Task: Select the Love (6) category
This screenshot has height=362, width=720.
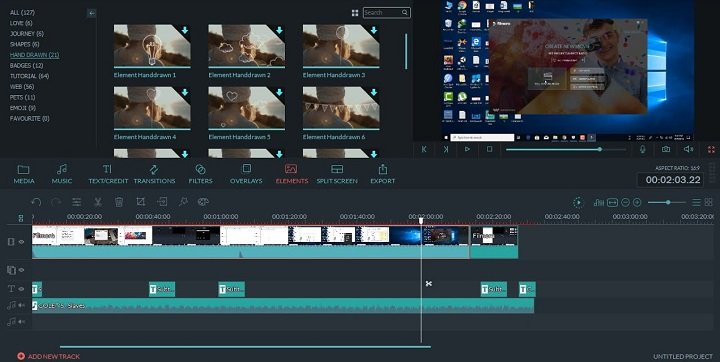Action: click(21, 23)
